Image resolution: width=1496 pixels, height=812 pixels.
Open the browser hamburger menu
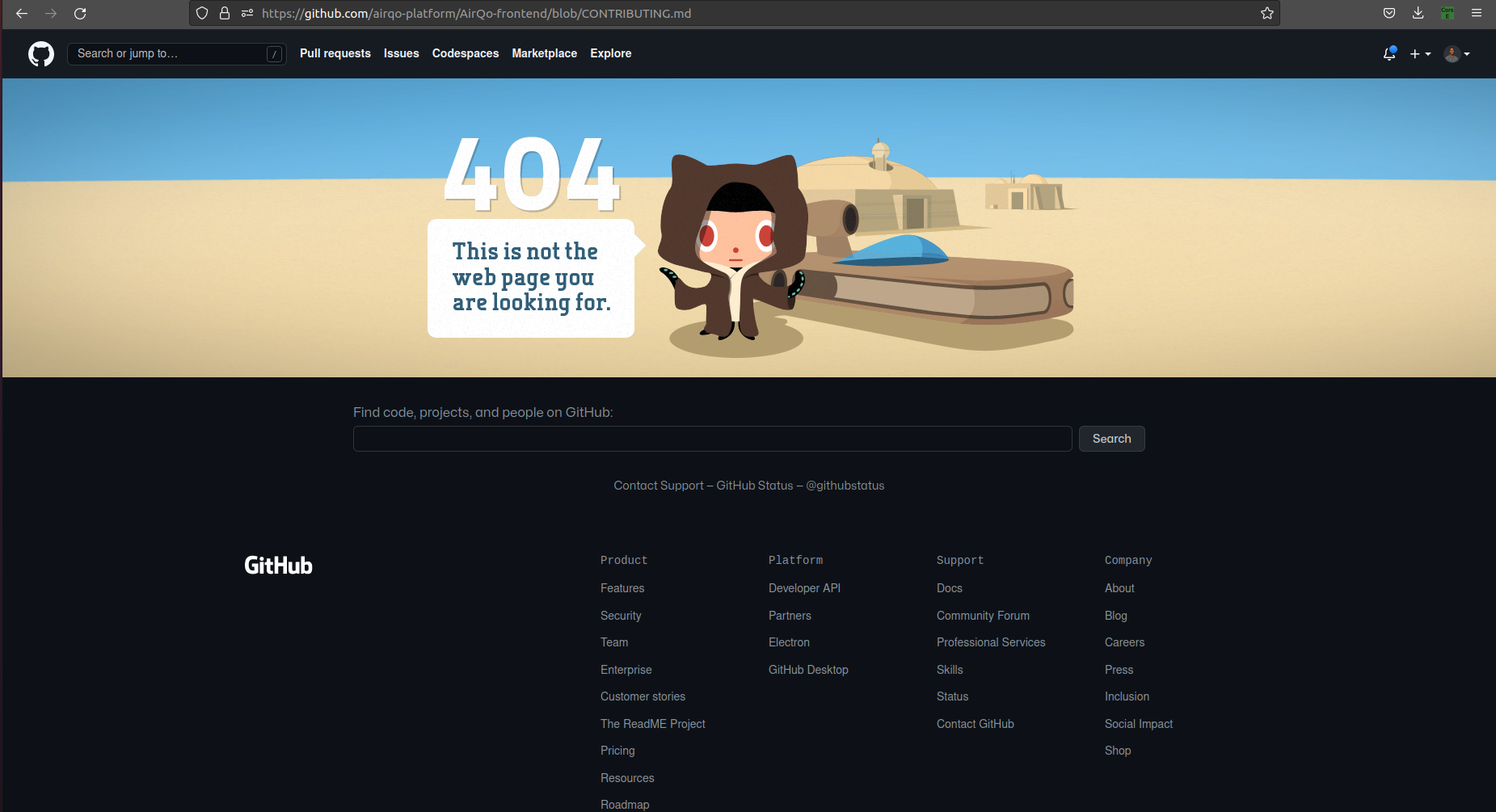(1477, 13)
